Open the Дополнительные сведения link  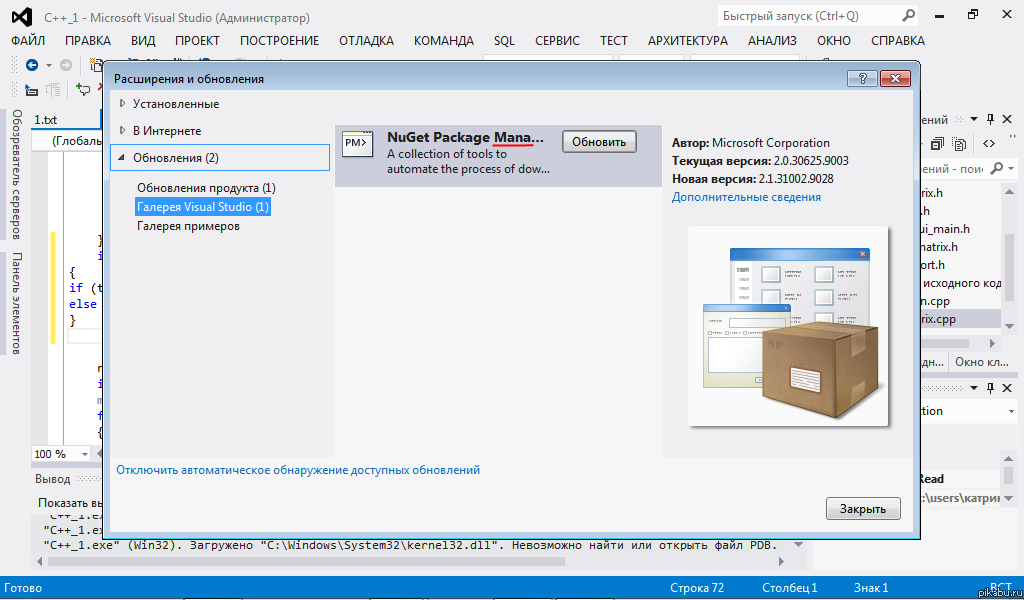pyautogui.click(x=746, y=197)
